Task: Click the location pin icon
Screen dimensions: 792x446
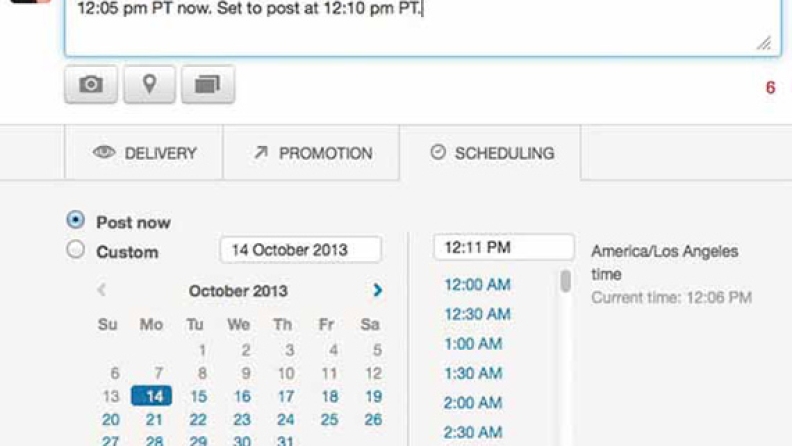Action: tap(149, 85)
